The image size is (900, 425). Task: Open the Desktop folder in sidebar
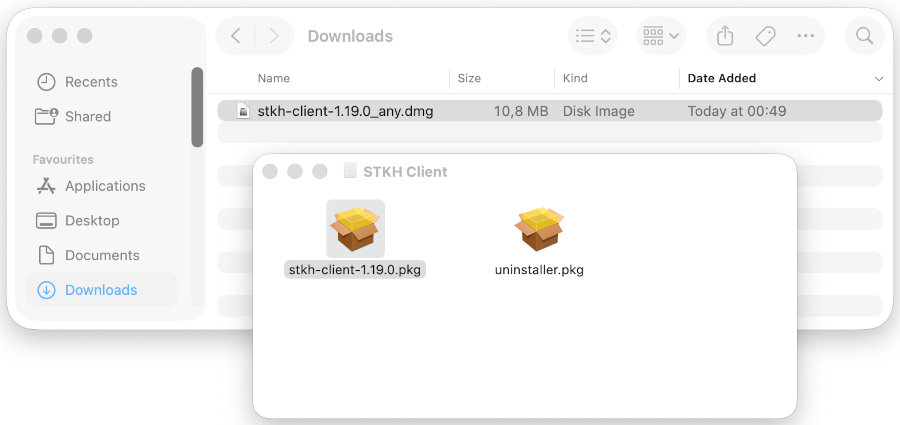click(x=92, y=220)
